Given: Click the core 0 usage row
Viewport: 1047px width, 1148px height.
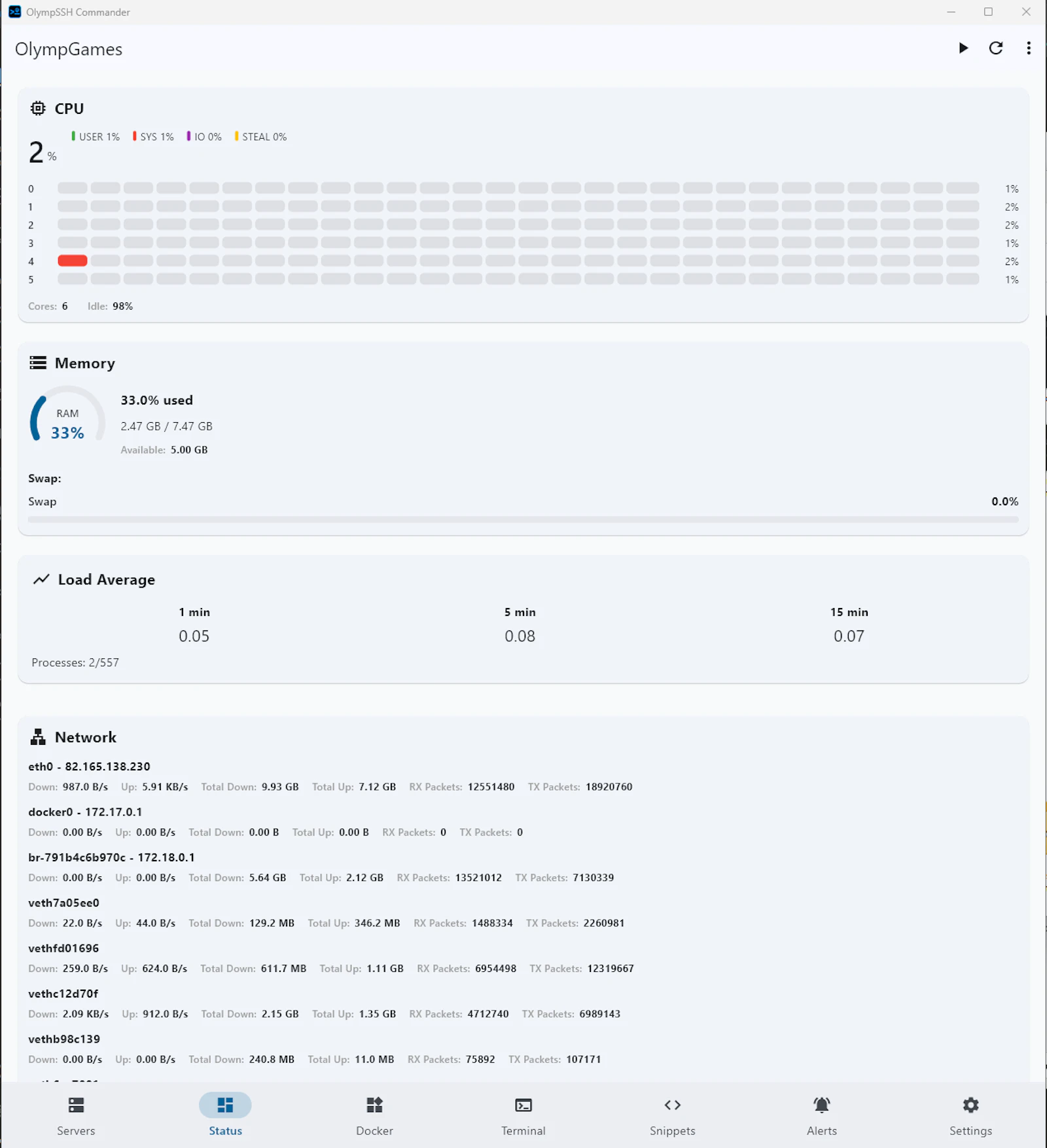Looking at the screenshot, I should (x=523, y=188).
